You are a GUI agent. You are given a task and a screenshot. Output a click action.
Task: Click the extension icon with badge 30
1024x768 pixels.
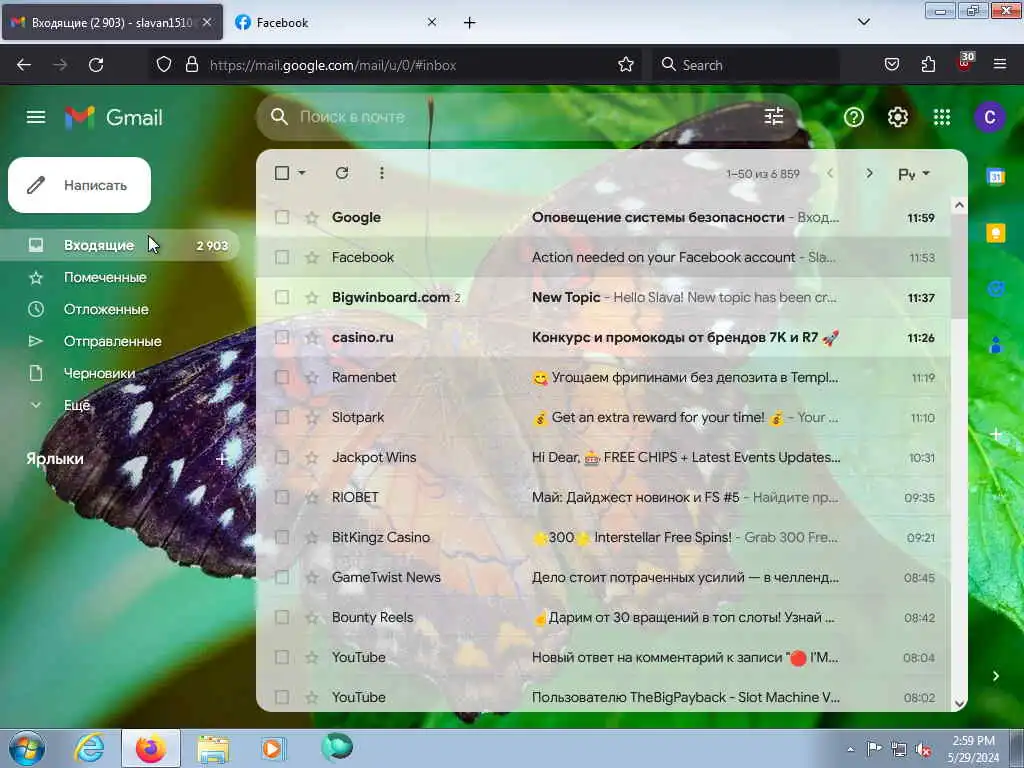tap(965, 63)
